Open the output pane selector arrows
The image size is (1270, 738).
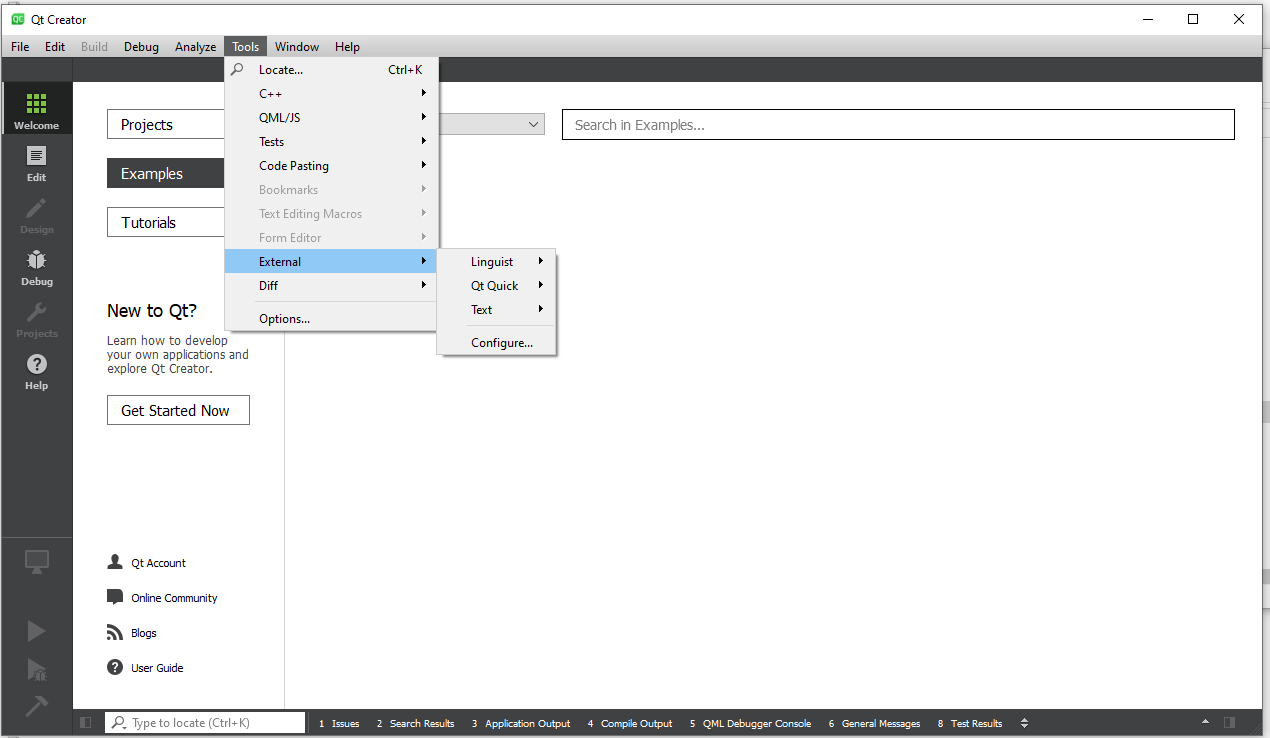click(1024, 723)
